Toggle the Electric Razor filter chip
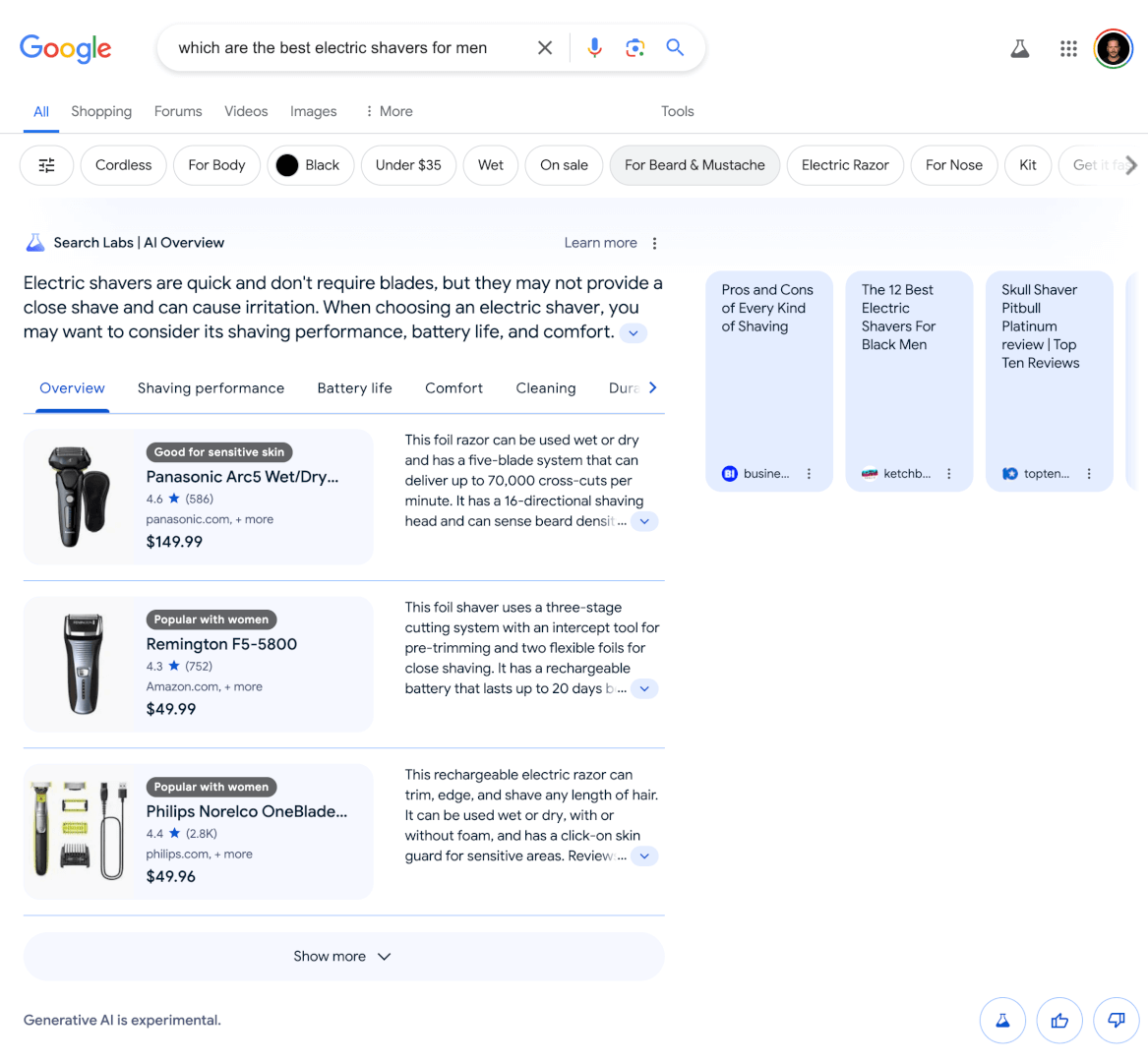This screenshot has height=1062, width=1148. pos(845,165)
